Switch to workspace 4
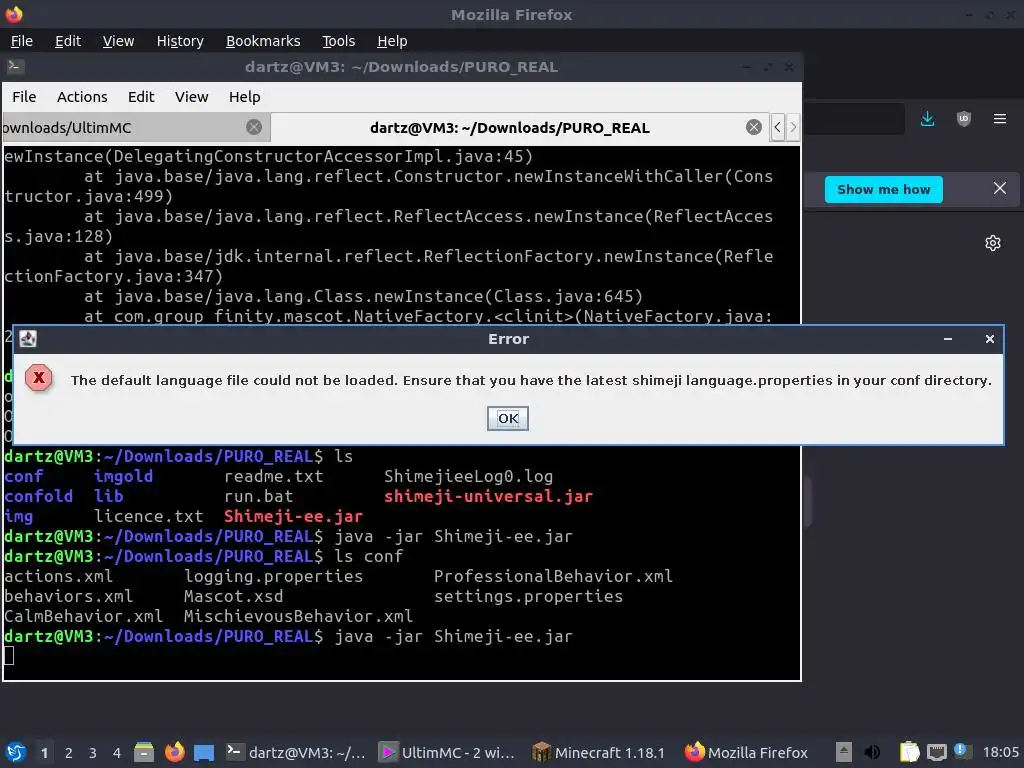The image size is (1024, 768). [117, 753]
